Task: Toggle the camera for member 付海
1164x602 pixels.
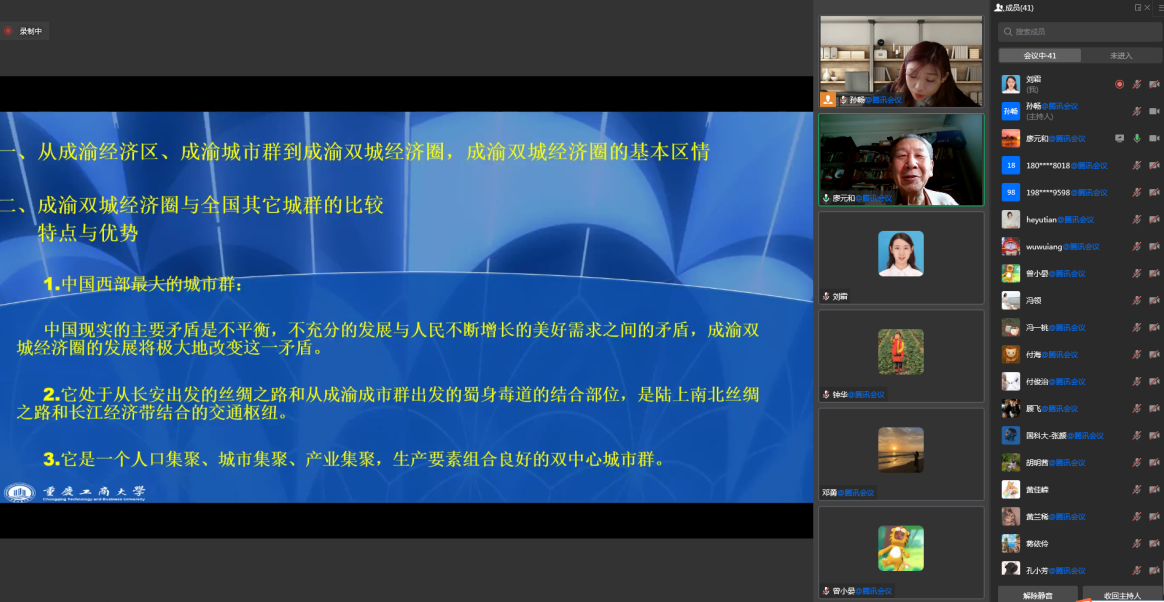Action: click(x=1154, y=354)
